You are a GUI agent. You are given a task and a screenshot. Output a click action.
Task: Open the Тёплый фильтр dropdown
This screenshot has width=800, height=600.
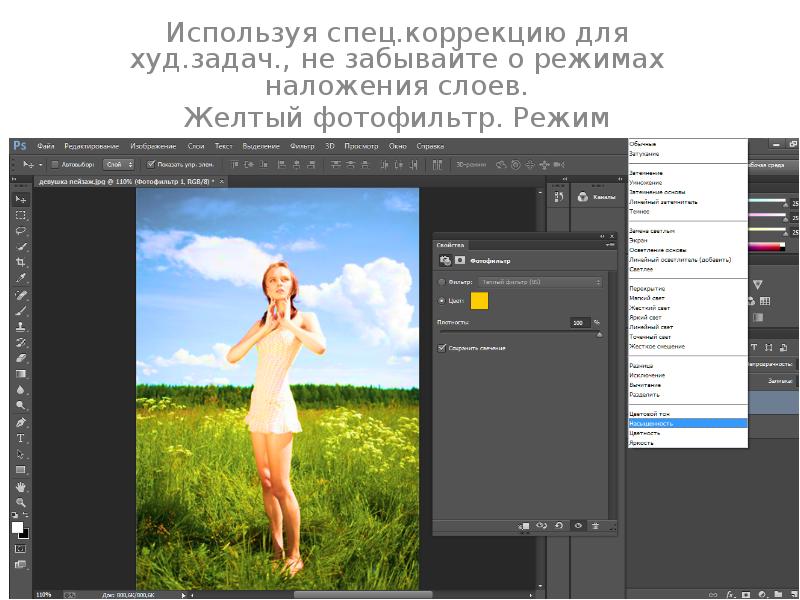540,281
